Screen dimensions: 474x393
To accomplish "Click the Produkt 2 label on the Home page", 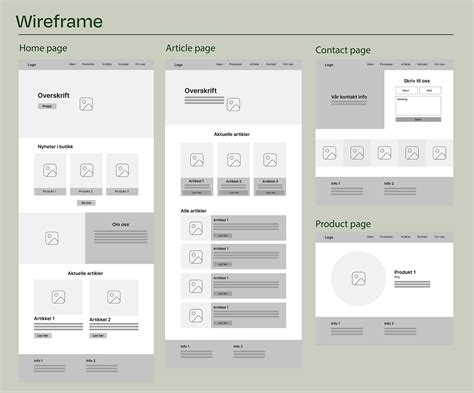I will (86, 192).
